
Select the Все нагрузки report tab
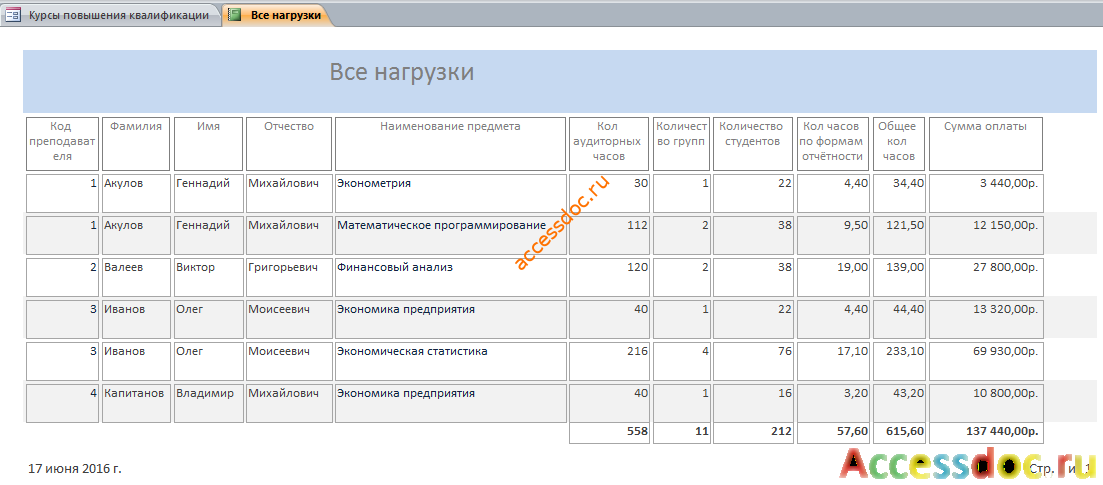click(278, 15)
